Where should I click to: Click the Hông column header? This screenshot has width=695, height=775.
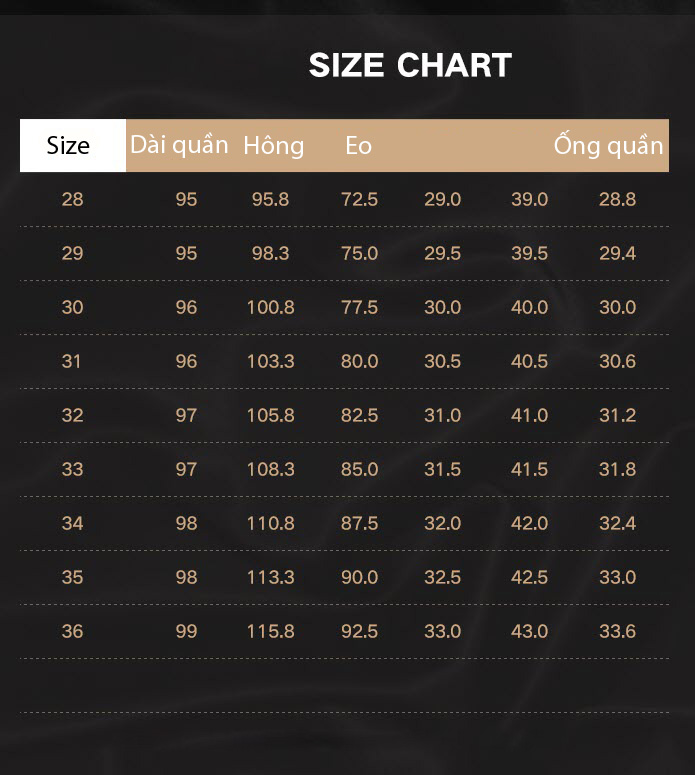coord(273,145)
